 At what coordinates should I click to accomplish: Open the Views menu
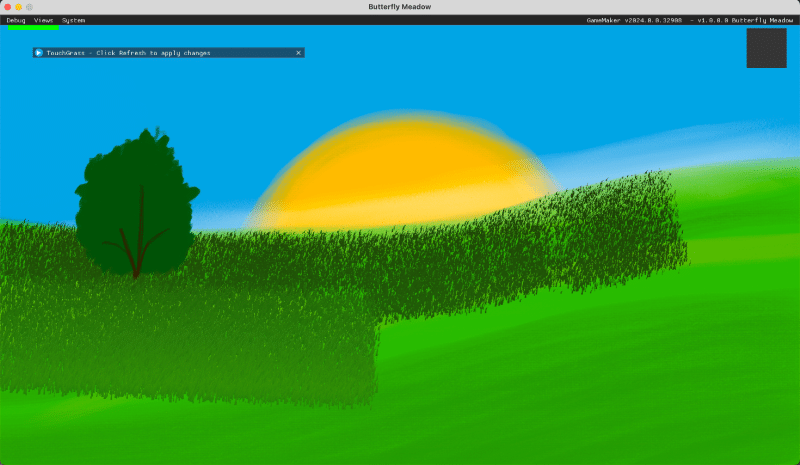click(x=44, y=20)
